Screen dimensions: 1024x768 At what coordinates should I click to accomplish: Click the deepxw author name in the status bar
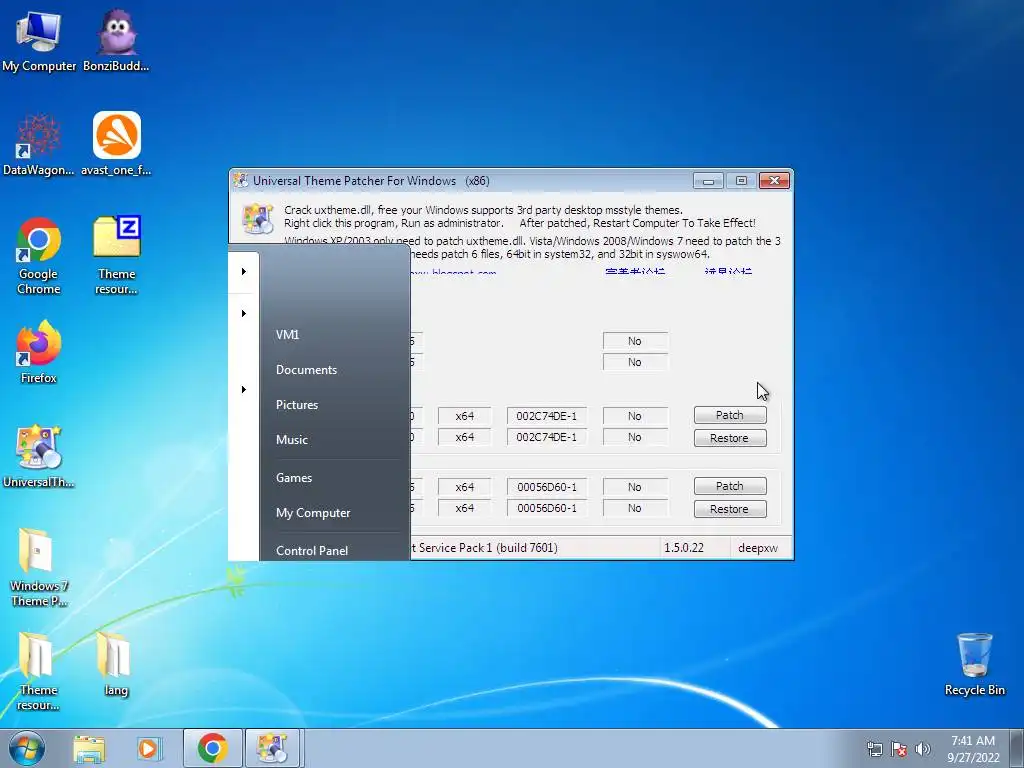click(758, 548)
